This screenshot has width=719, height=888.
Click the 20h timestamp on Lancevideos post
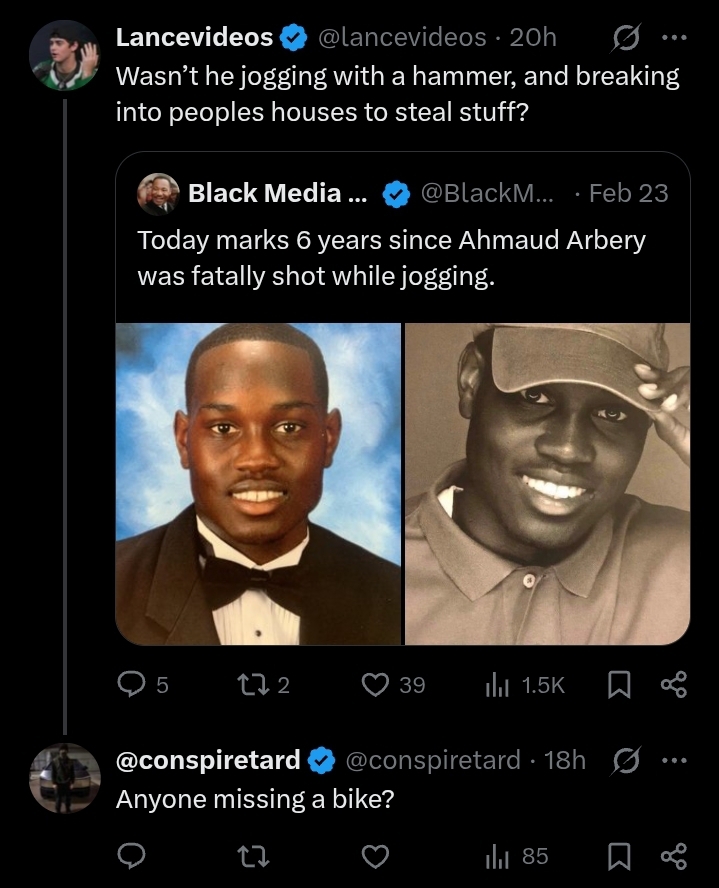(x=532, y=38)
